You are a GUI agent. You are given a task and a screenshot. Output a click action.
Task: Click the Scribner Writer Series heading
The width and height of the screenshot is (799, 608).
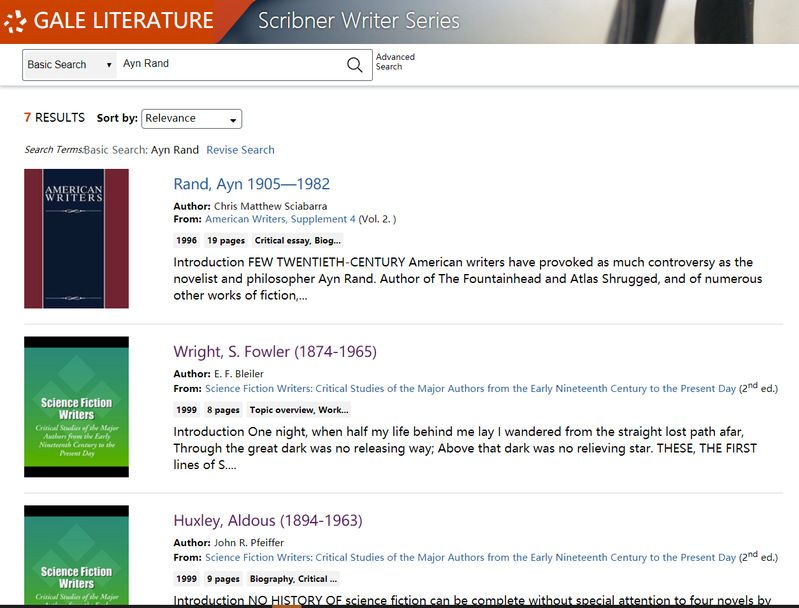[359, 21]
